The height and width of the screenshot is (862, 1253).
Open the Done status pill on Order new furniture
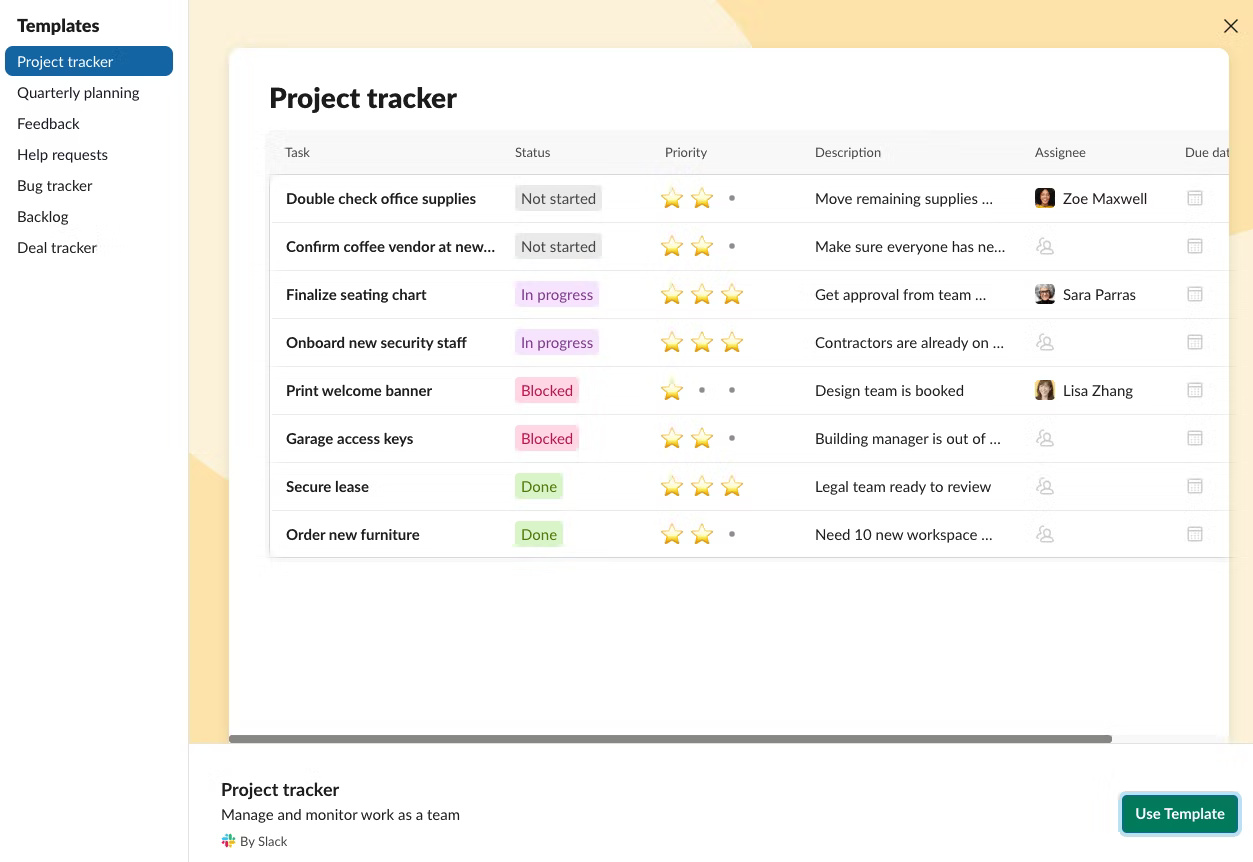tap(538, 534)
